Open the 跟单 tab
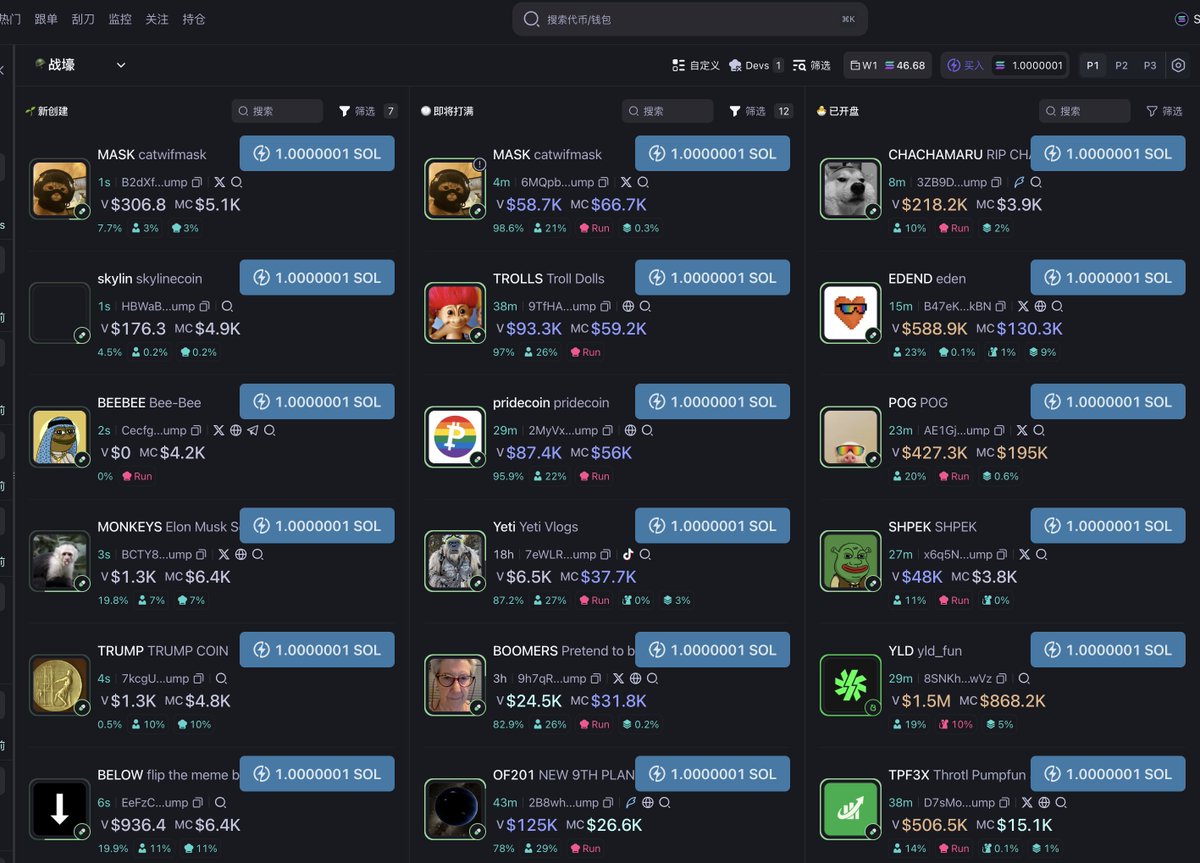This screenshot has height=863, width=1200. [46, 19]
